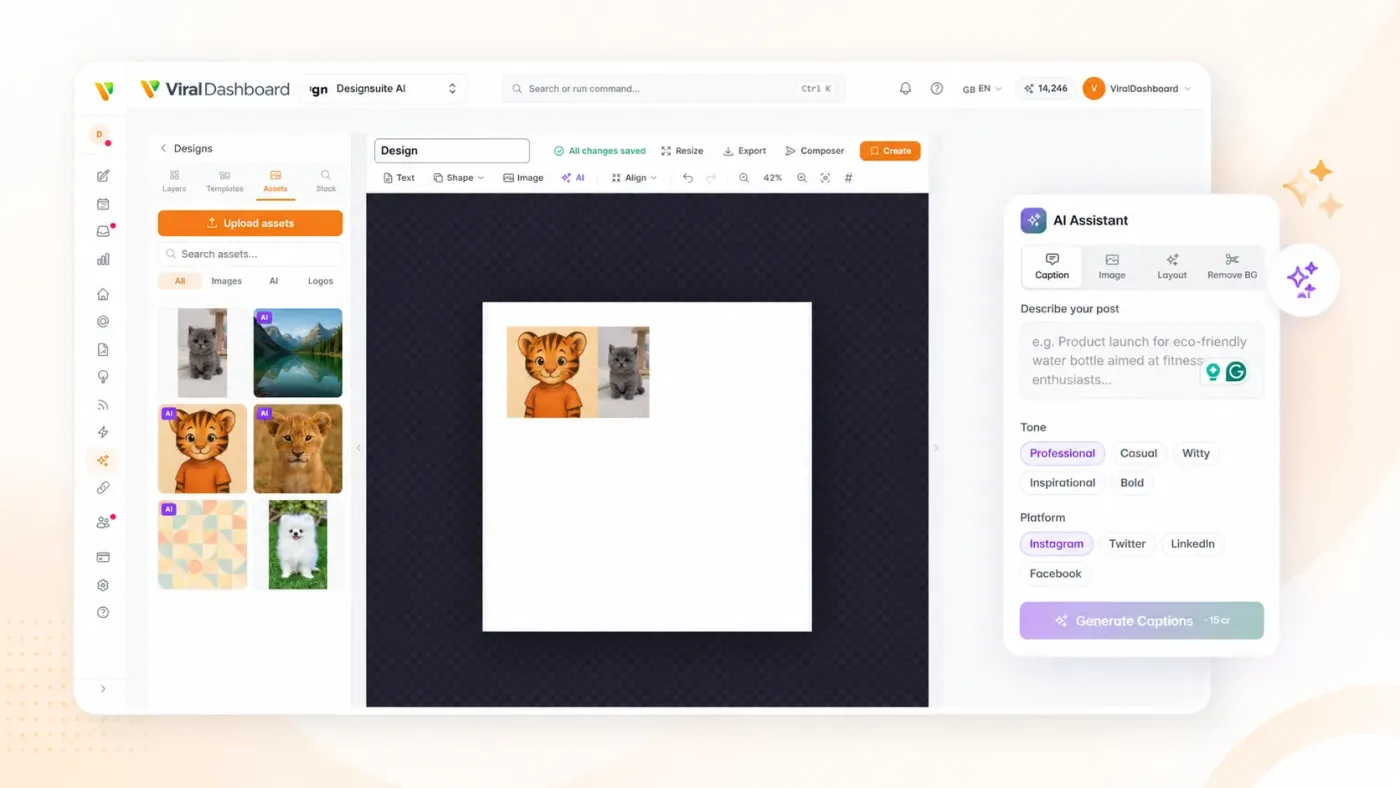Redo the last canvas action
This screenshot has width=1400, height=788.
tap(711, 178)
